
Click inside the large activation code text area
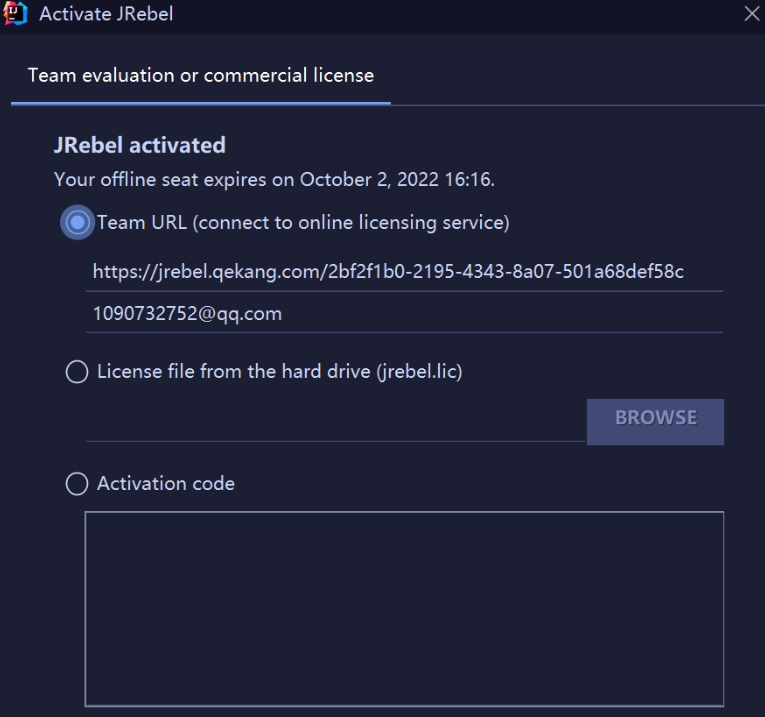coord(404,609)
